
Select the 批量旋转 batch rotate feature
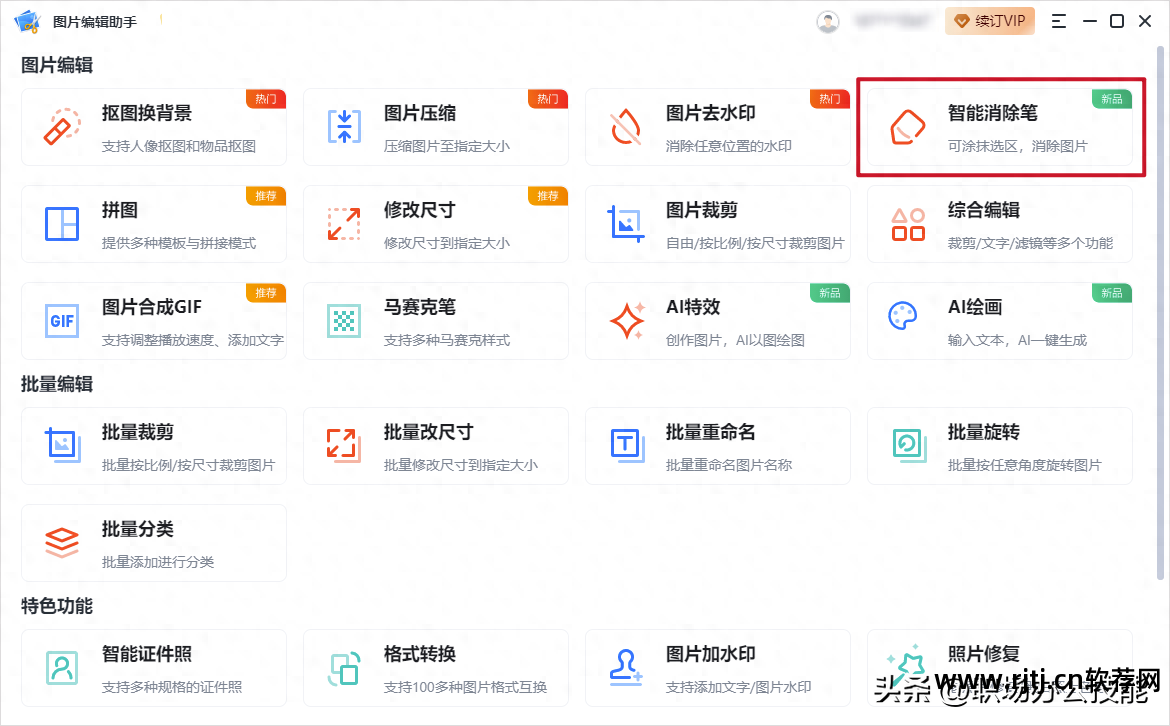[999, 445]
